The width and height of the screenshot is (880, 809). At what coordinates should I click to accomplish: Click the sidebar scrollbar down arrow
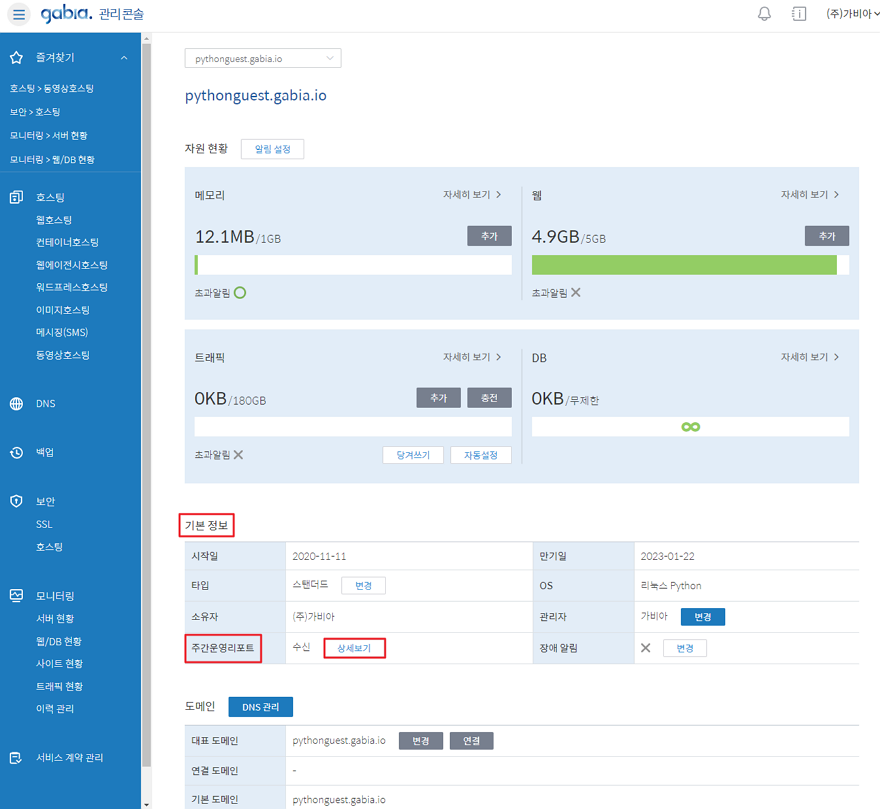(146, 805)
